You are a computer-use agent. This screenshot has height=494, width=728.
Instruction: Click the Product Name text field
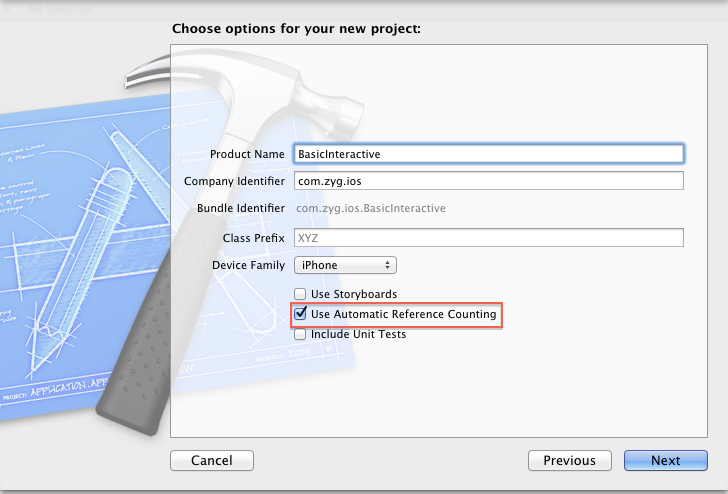[488, 154]
